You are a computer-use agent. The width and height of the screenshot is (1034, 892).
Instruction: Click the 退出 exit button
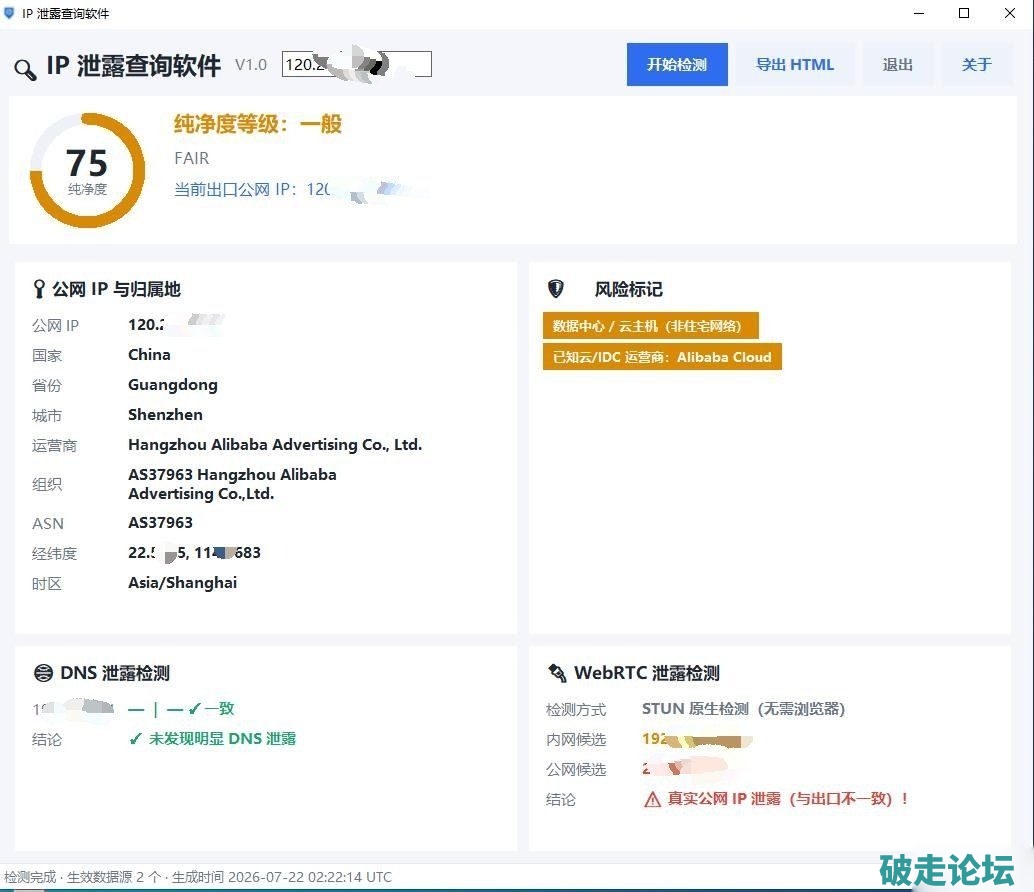point(897,65)
